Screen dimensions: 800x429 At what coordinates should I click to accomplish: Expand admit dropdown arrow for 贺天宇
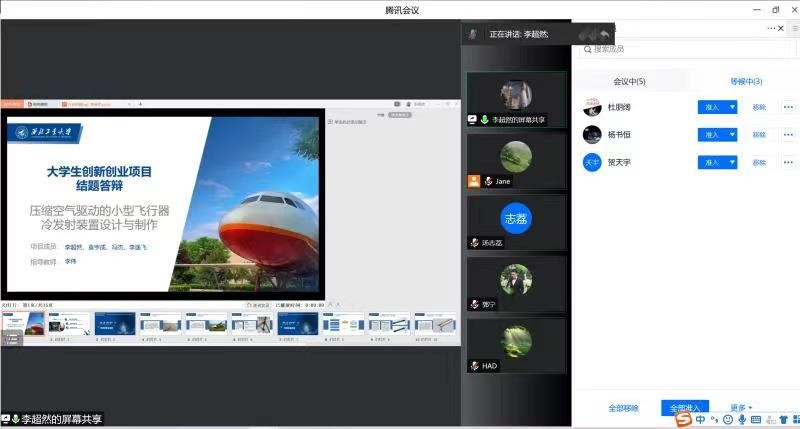pyautogui.click(x=732, y=162)
